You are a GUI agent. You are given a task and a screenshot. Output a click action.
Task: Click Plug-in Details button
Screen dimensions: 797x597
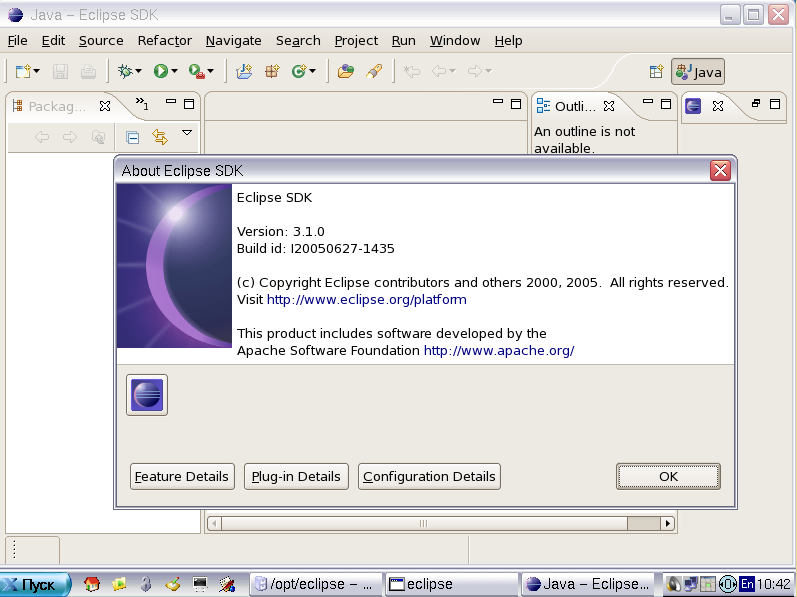(x=296, y=477)
